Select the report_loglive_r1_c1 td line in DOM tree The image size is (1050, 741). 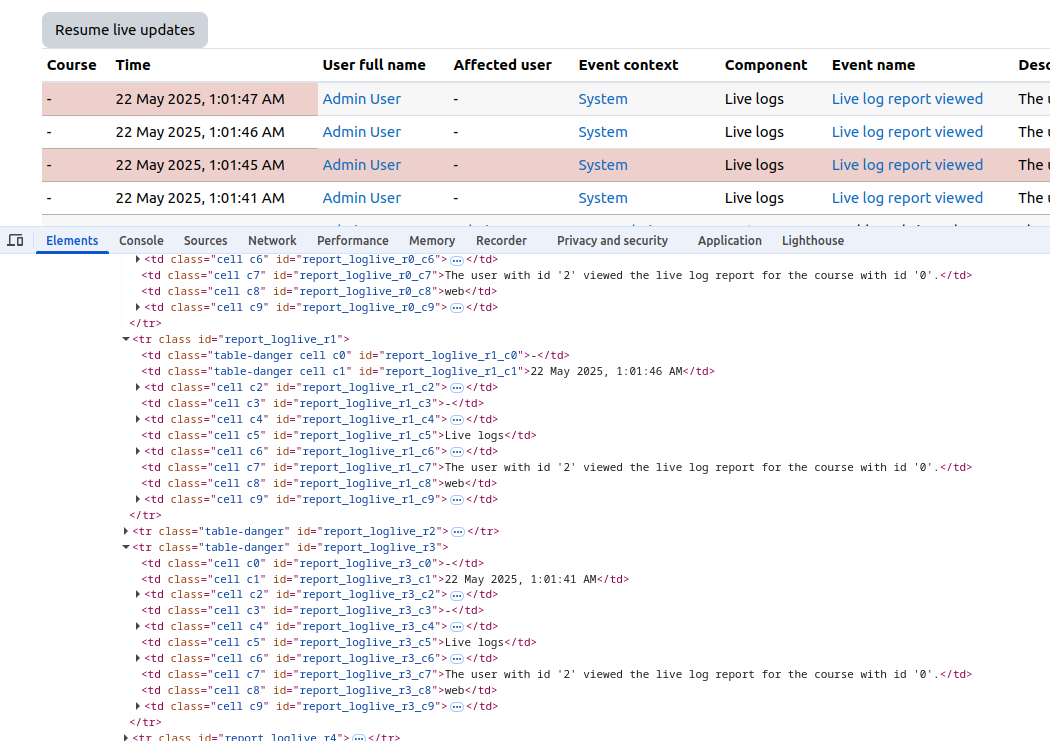pyautogui.click(x=428, y=372)
